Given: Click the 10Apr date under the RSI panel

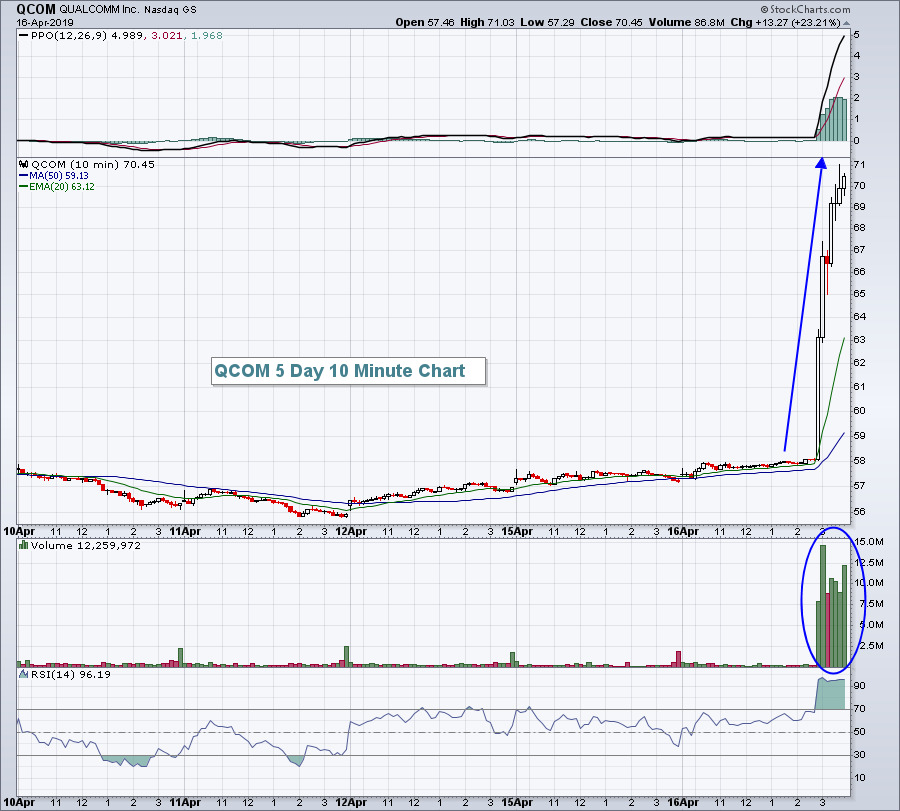Looking at the screenshot, I should (19, 802).
